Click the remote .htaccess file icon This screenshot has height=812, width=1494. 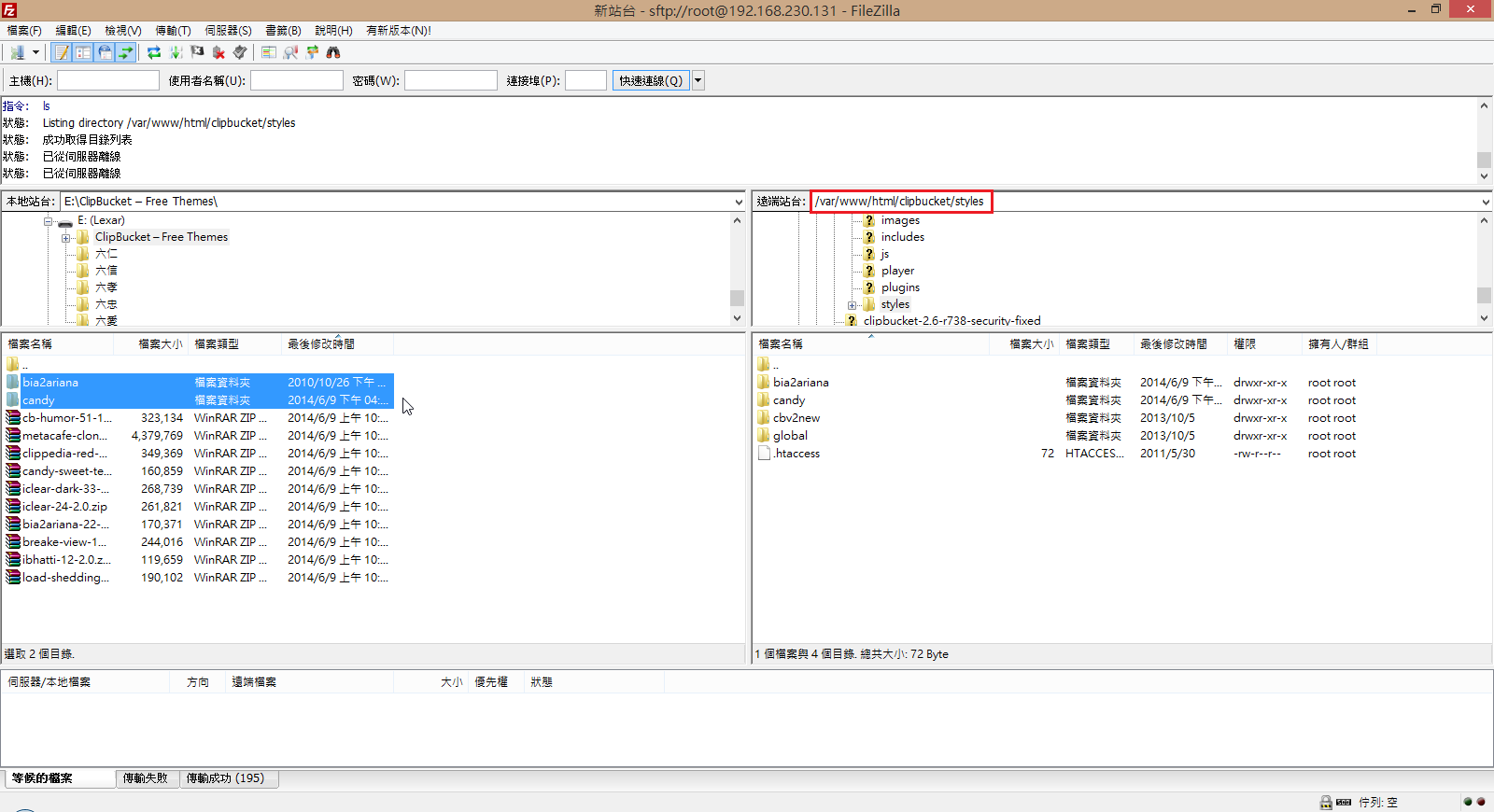point(764,454)
